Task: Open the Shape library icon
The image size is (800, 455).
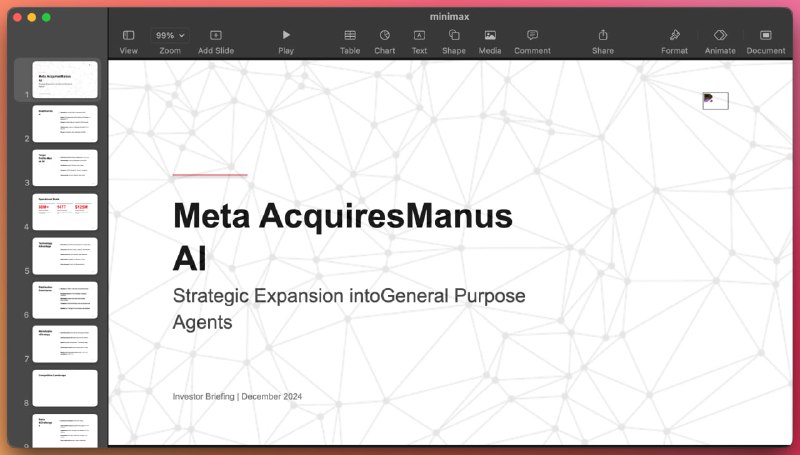Action: coord(454,35)
